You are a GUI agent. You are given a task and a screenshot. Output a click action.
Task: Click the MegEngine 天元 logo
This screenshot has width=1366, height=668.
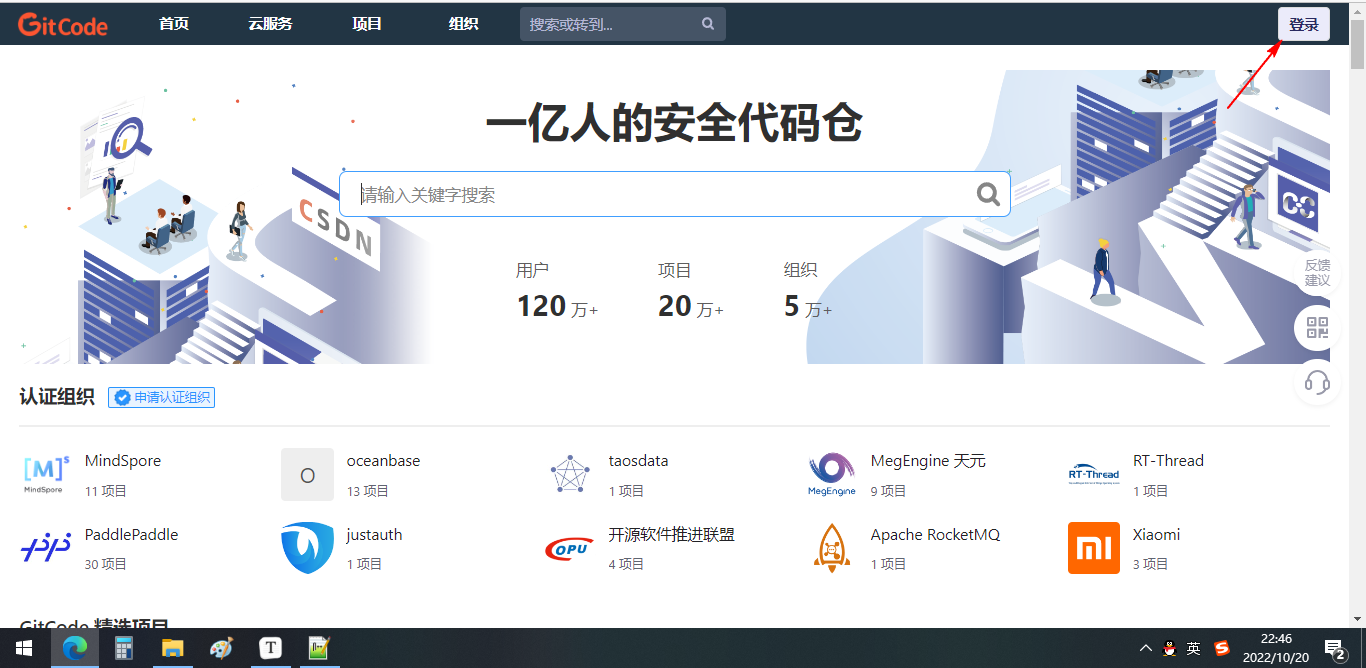tap(831, 471)
